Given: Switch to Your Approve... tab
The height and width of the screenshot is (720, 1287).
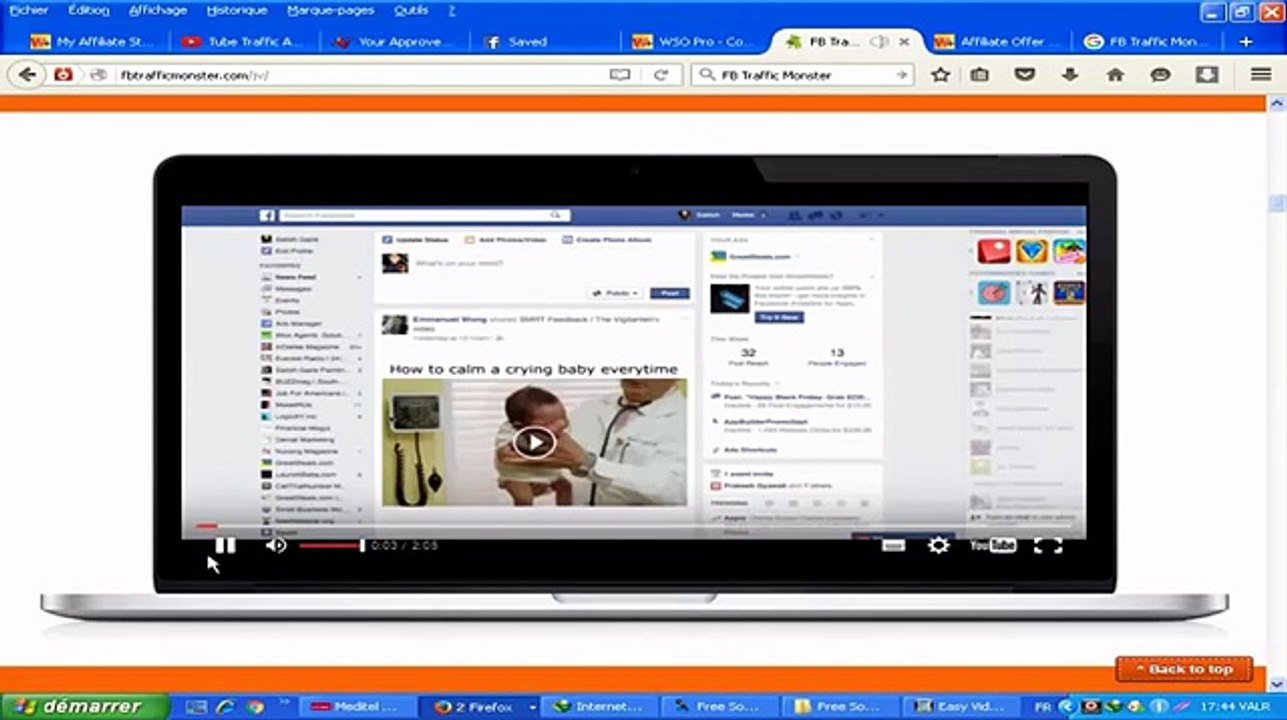Looking at the screenshot, I should 393,42.
